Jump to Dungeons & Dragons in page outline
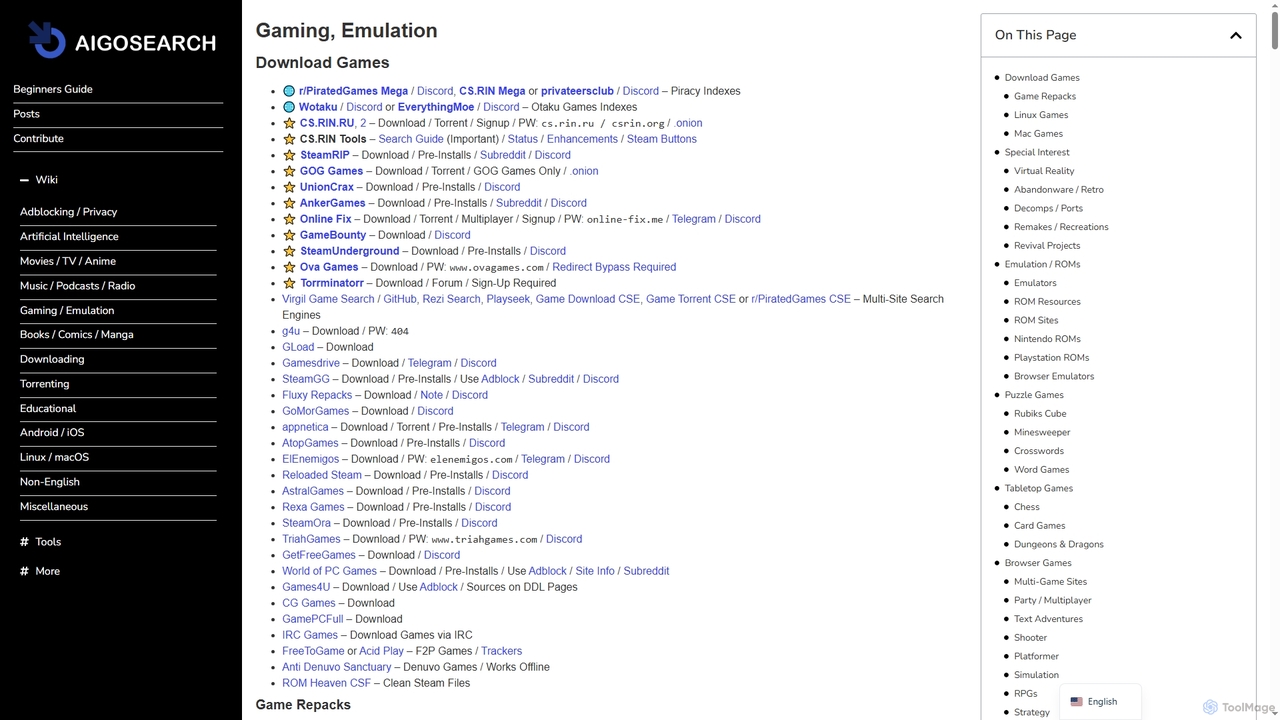The image size is (1280, 720). 1059,544
